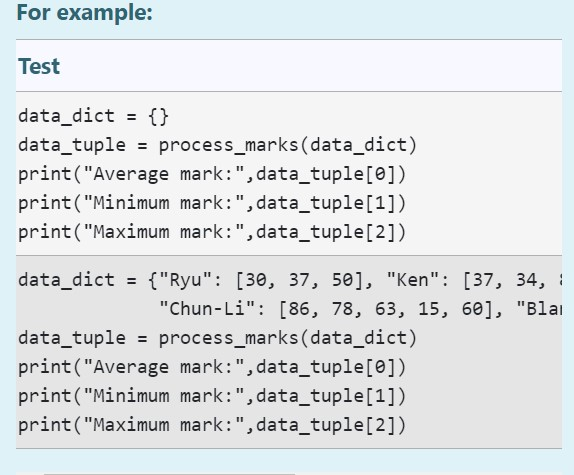Click first test's 'data_tuple = process_marks(data_dict)' line
Image resolution: width=574 pixels, height=475 pixels.
click(217, 145)
